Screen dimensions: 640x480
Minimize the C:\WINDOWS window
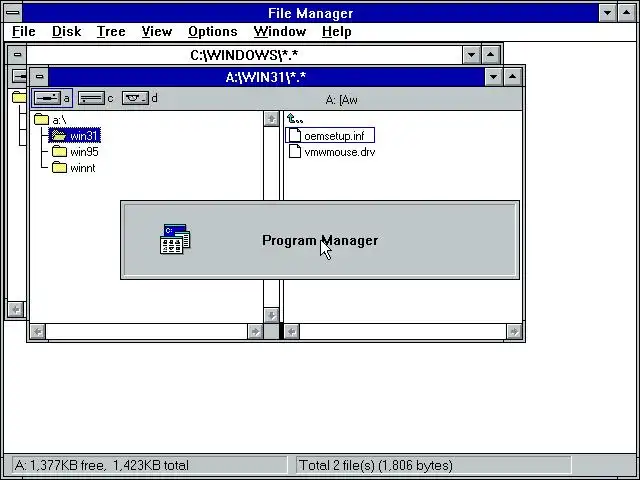471,54
